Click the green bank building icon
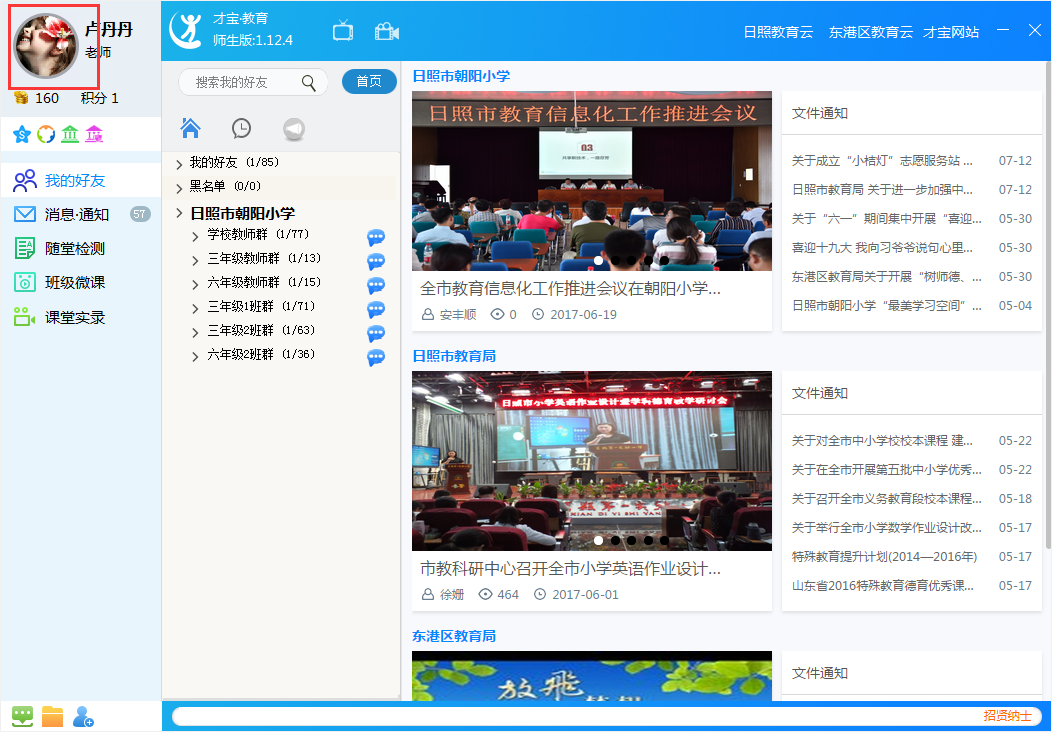This screenshot has width=1052, height=732. [x=70, y=134]
